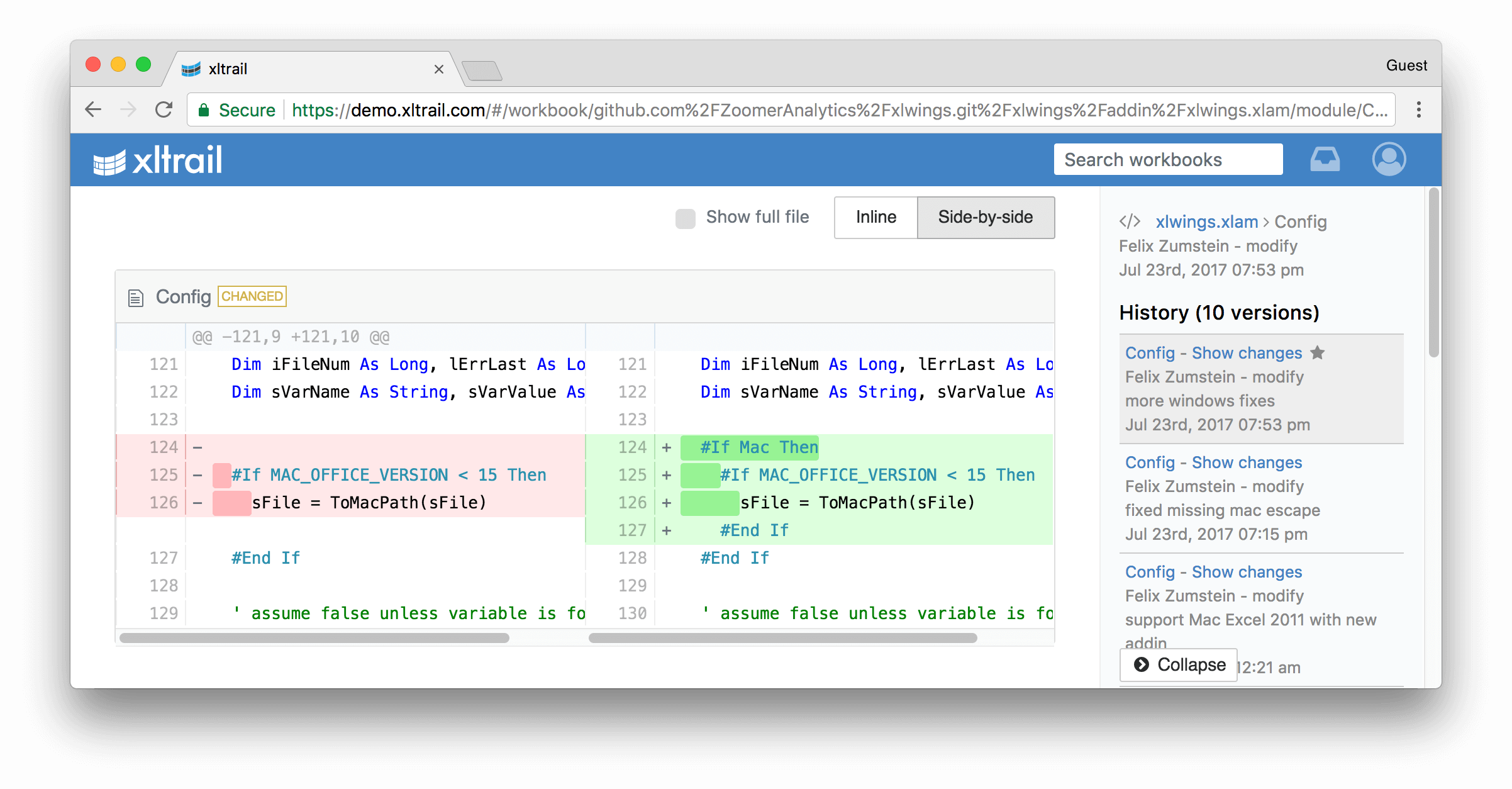Screen dimensions: 1512x789
Task: Close the xltrail tab
Action: 439,69
